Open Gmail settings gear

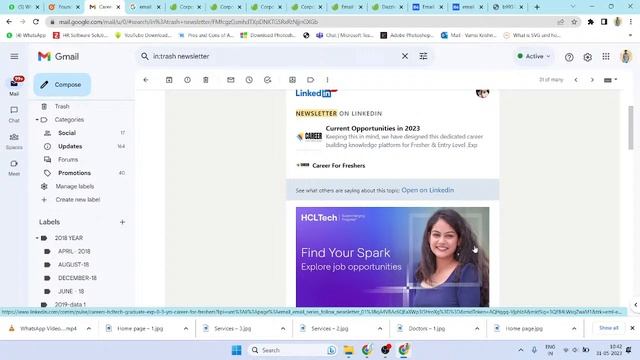[x=587, y=57]
